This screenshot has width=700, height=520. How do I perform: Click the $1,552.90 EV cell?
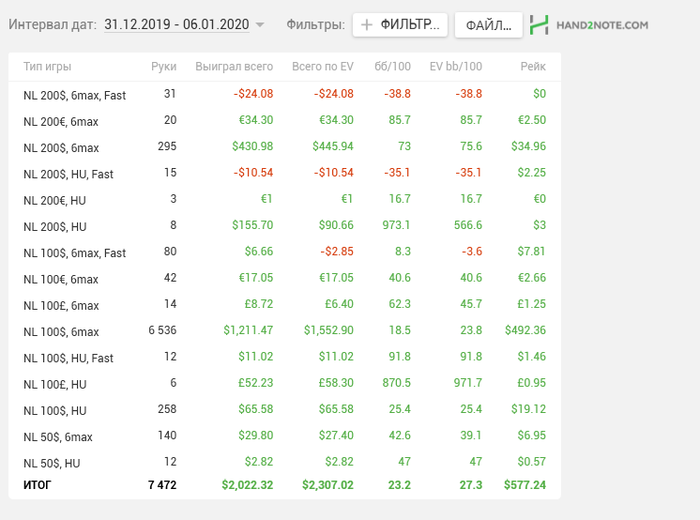point(329,330)
